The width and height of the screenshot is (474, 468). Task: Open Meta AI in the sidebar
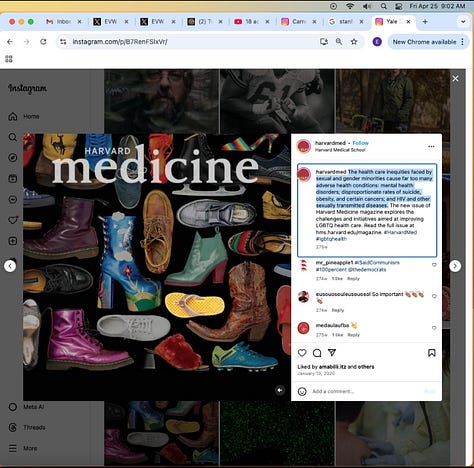26,407
